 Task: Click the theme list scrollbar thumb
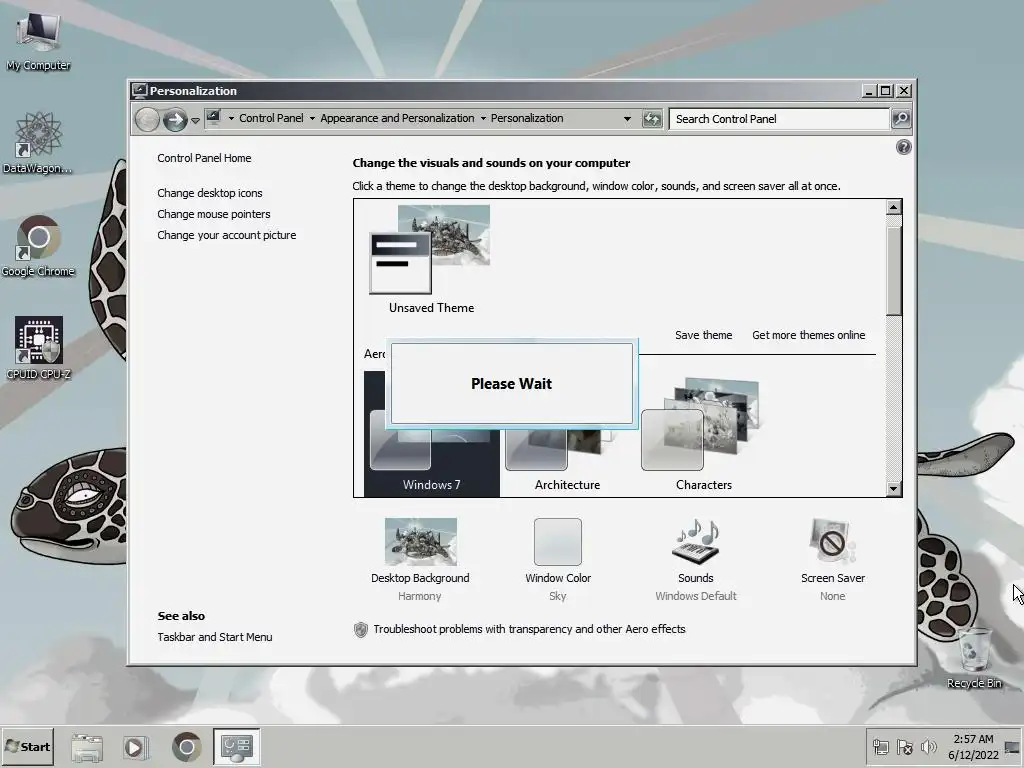tap(893, 271)
